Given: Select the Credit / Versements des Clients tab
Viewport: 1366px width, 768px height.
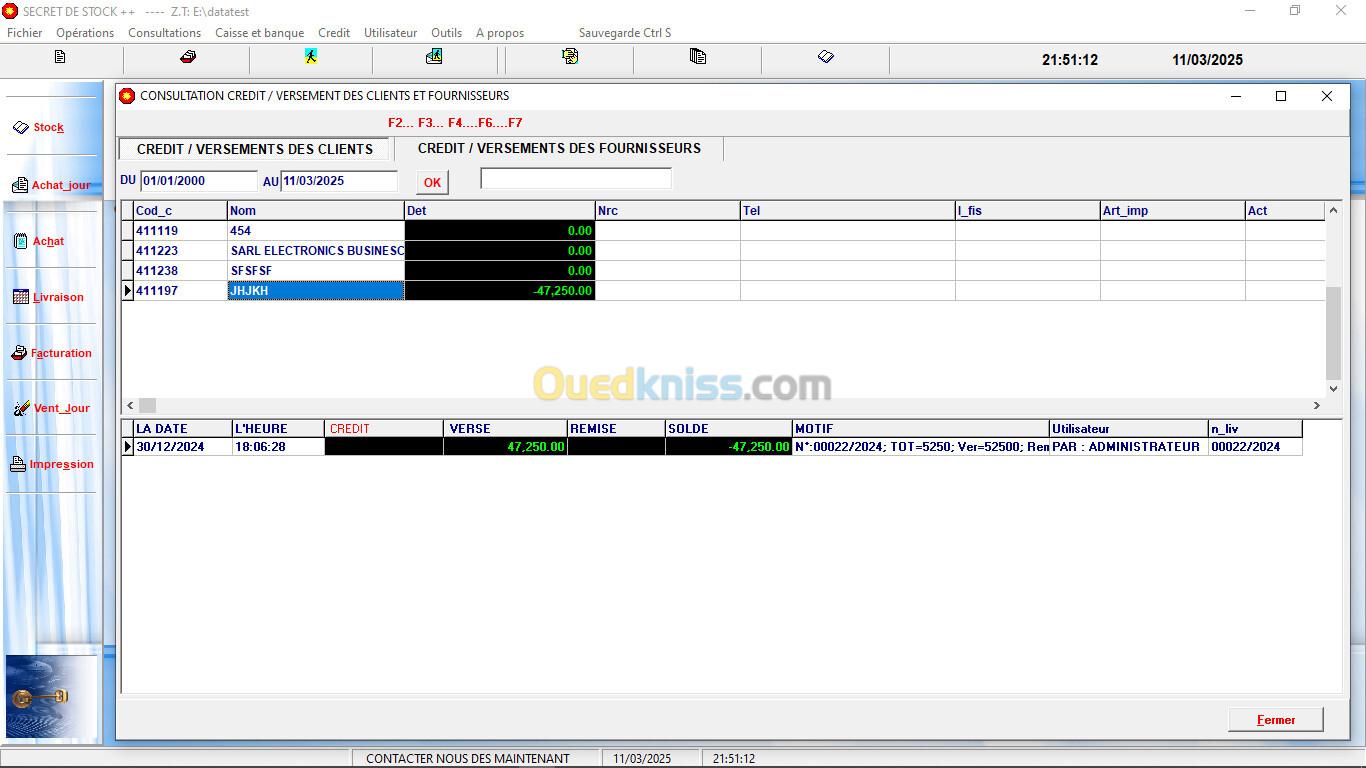Looking at the screenshot, I should (254, 149).
